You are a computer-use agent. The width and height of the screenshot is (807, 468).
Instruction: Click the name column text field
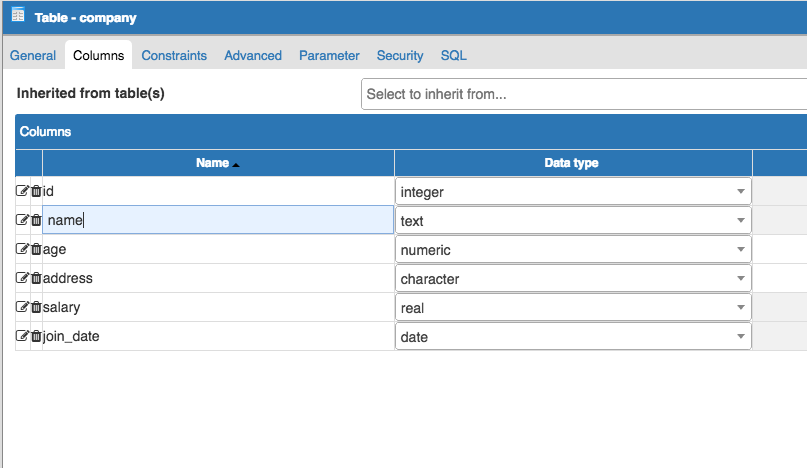(x=218, y=220)
